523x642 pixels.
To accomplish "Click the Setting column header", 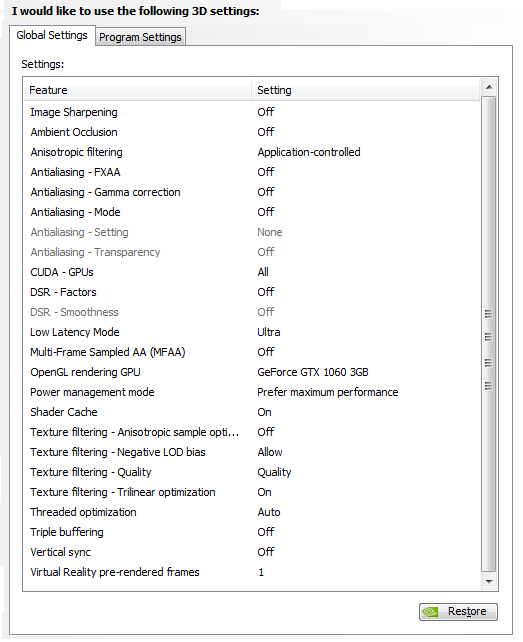I will click(365, 90).
